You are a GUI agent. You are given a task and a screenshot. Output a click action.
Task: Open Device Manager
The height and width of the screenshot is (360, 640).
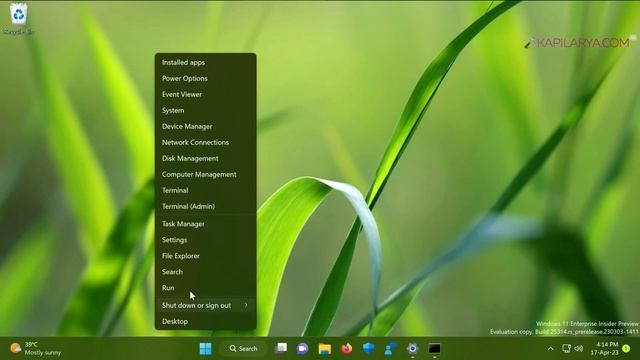[x=205, y=127]
